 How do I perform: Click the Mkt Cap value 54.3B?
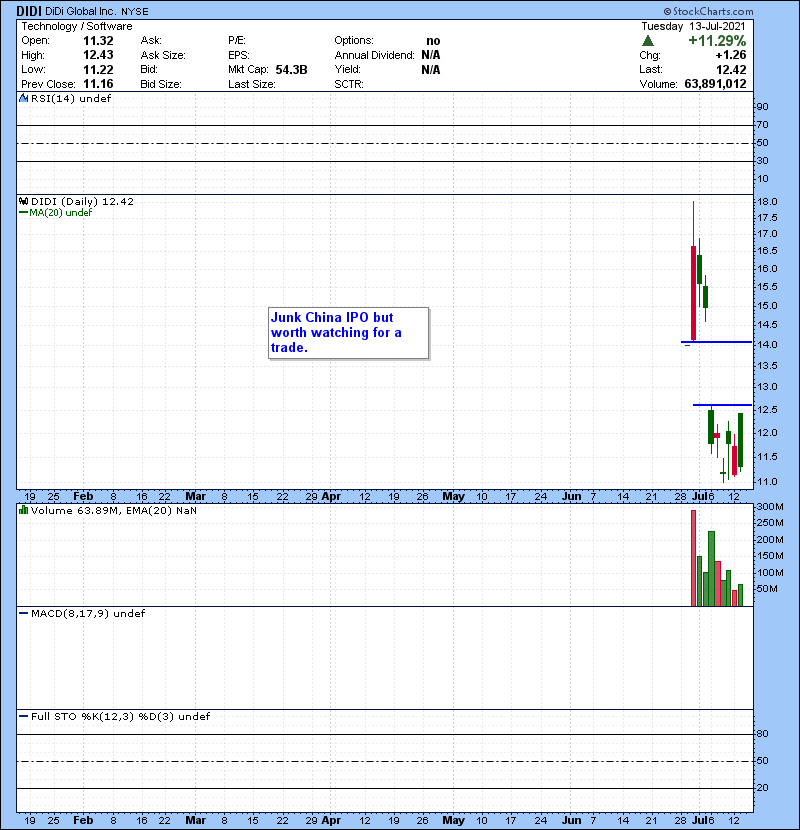coord(291,69)
